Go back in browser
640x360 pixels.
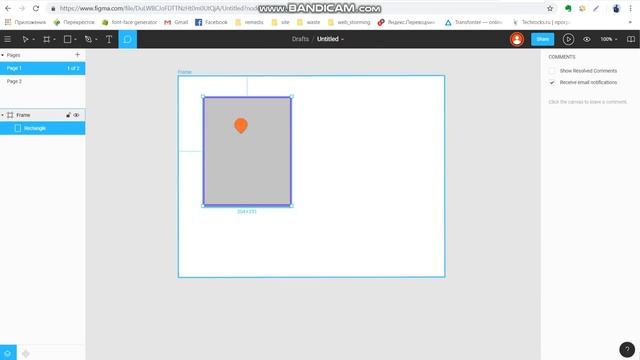(x=8, y=8)
